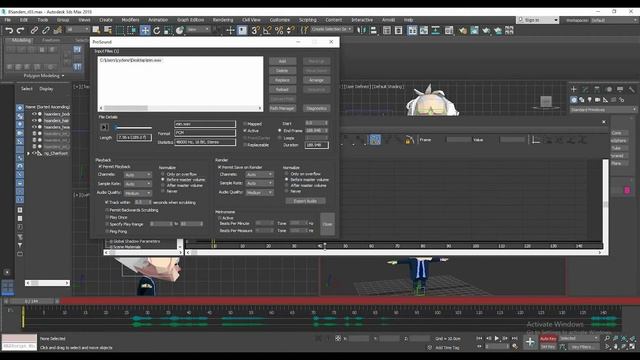Open the Create tab plus icon in command panel
640x360 pixels.
coord(573,89)
